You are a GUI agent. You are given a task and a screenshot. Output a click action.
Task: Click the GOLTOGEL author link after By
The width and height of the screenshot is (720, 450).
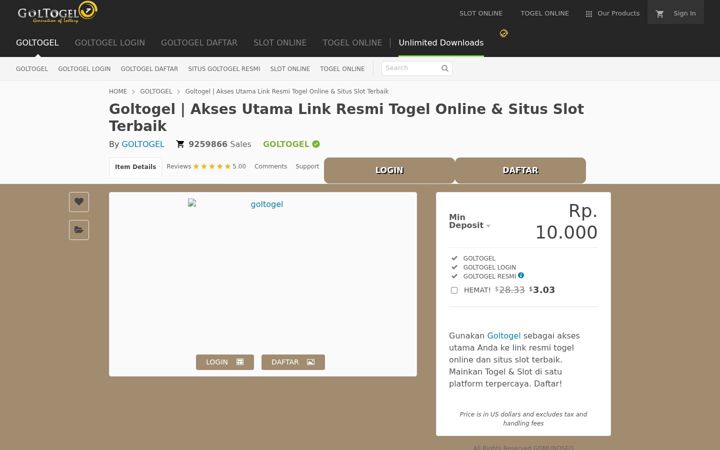click(143, 144)
